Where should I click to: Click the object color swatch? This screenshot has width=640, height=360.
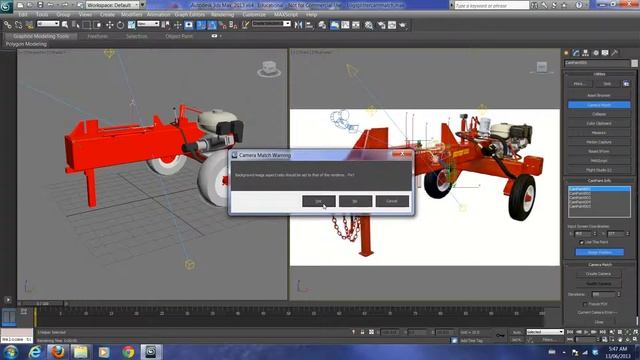(x=634, y=63)
